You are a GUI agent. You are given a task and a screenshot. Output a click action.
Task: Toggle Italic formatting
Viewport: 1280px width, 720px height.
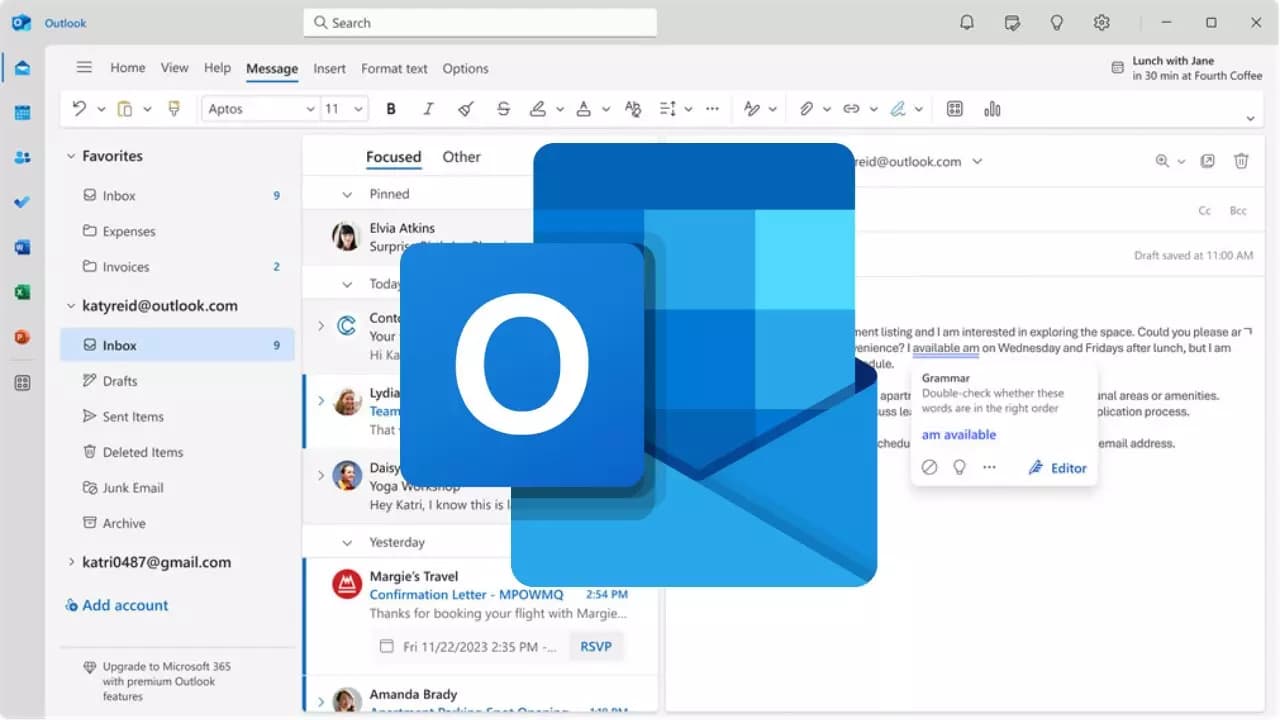click(428, 109)
